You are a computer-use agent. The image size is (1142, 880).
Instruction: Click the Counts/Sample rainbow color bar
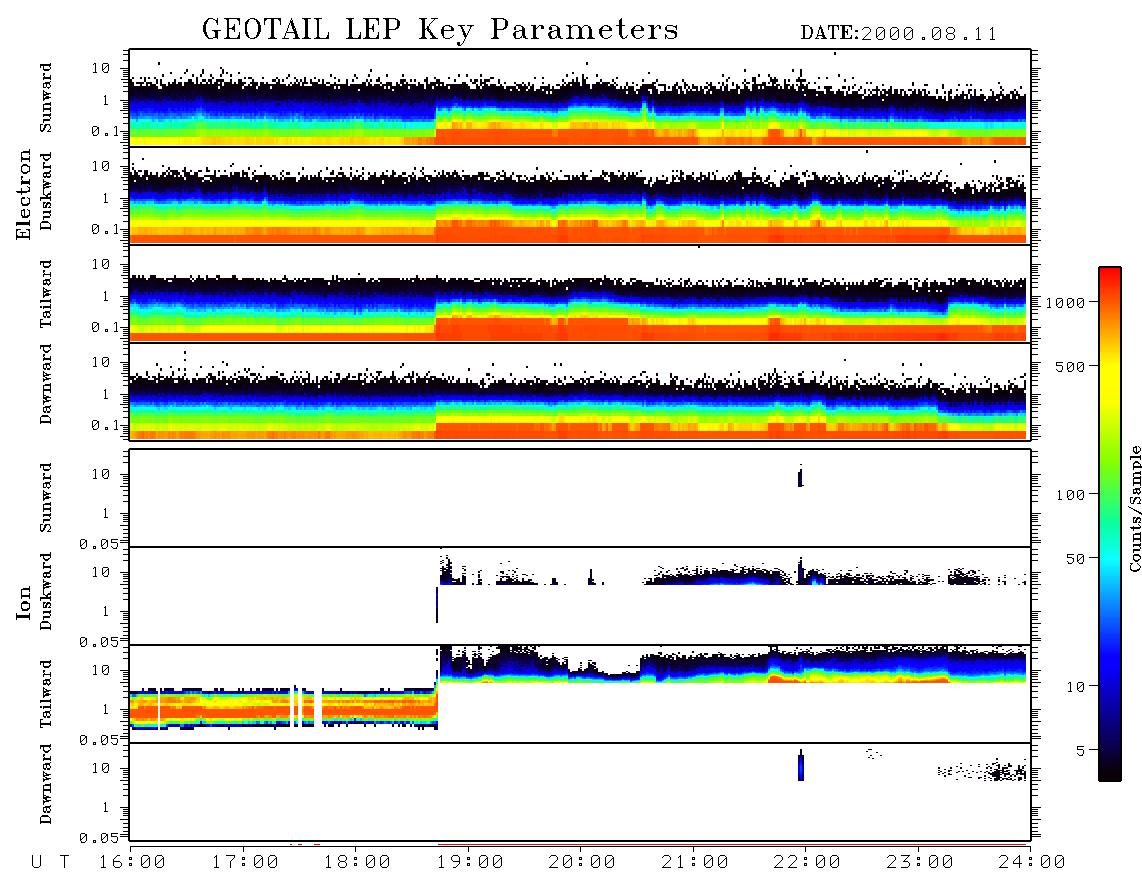tap(1110, 524)
